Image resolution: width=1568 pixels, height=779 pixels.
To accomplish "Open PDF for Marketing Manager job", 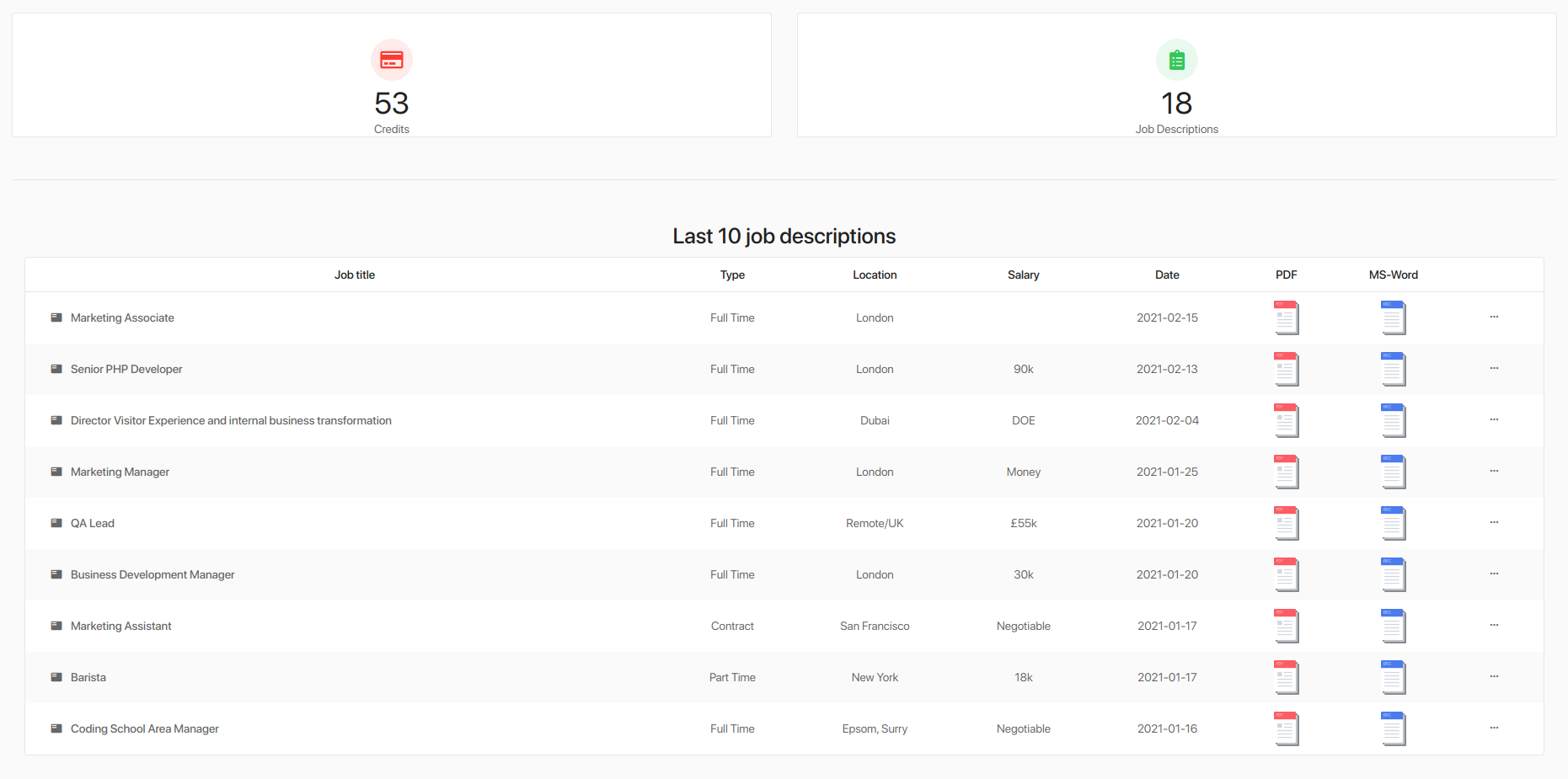I will pyautogui.click(x=1286, y=472).
